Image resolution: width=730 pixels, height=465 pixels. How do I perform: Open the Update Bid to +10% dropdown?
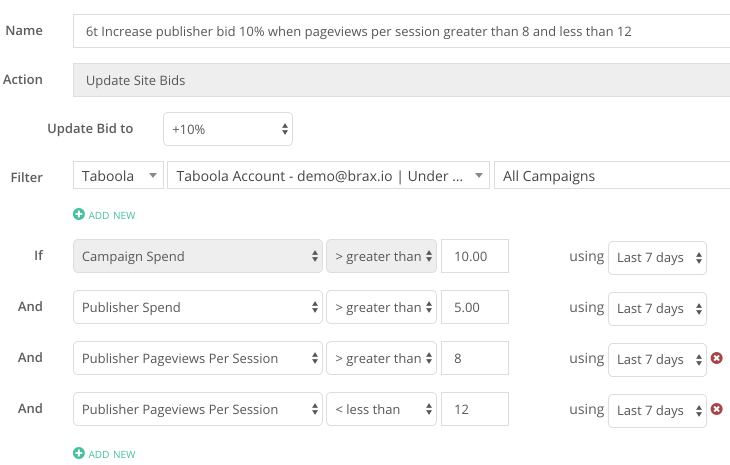point(228,129)
